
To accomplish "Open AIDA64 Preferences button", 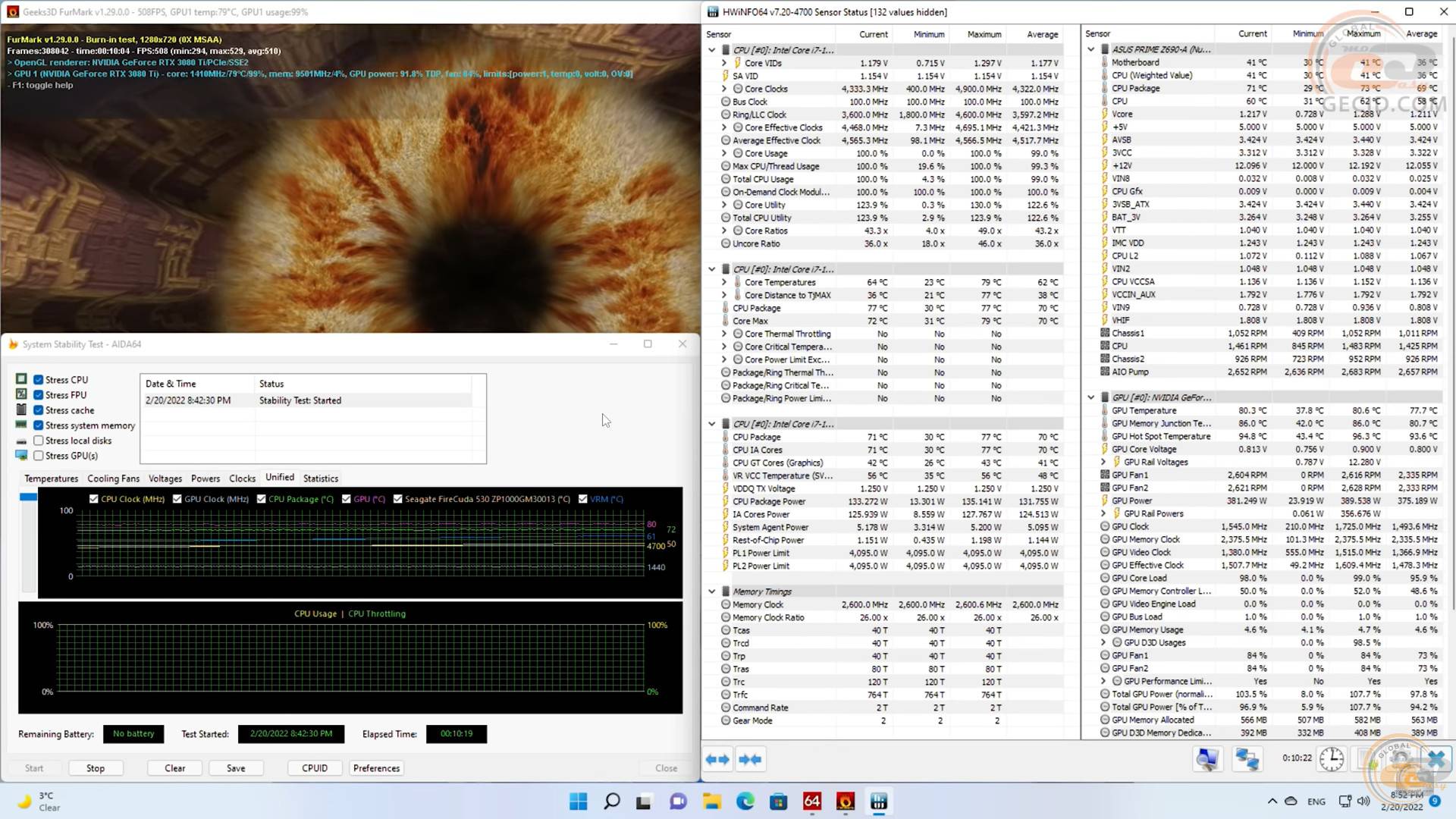I will click(x=376, y=768).
